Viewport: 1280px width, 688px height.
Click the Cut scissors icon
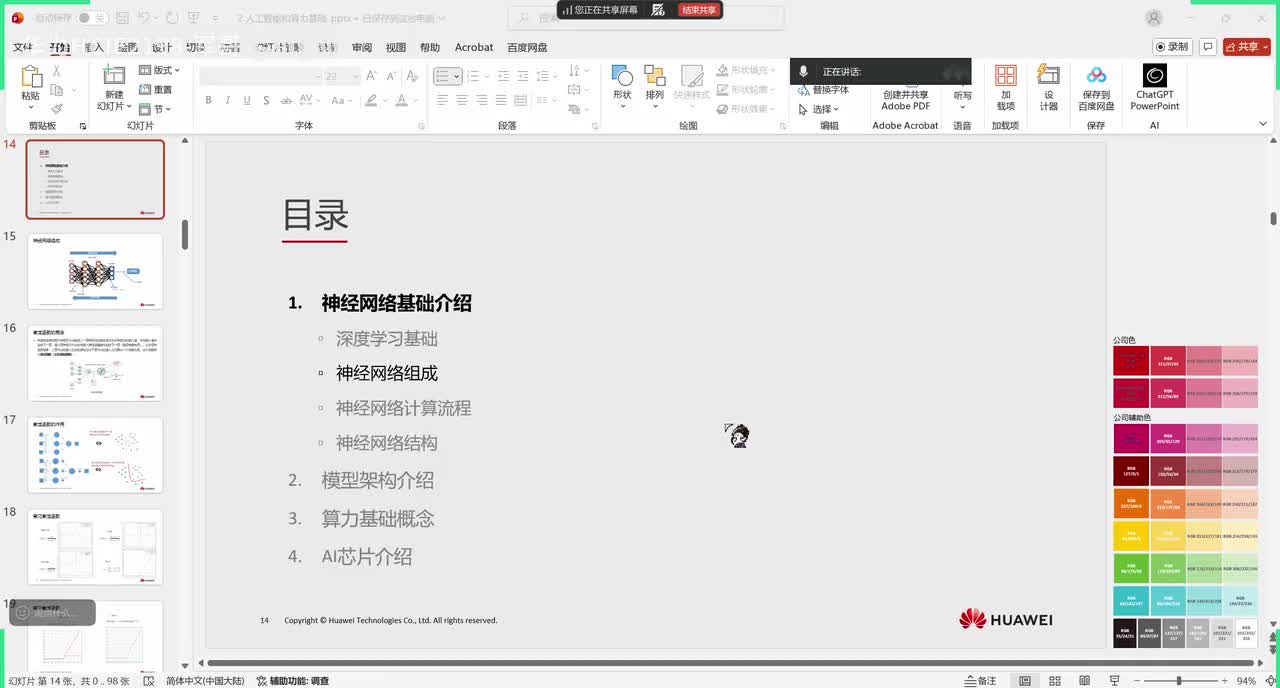(57, 71)
